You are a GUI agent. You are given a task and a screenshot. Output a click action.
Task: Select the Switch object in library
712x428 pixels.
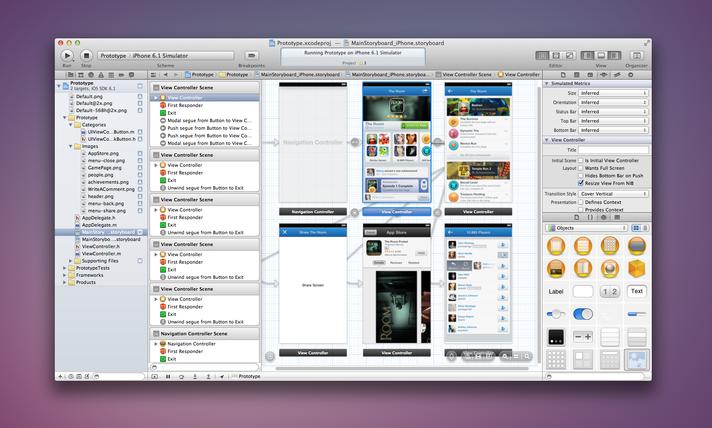[583, 314]
